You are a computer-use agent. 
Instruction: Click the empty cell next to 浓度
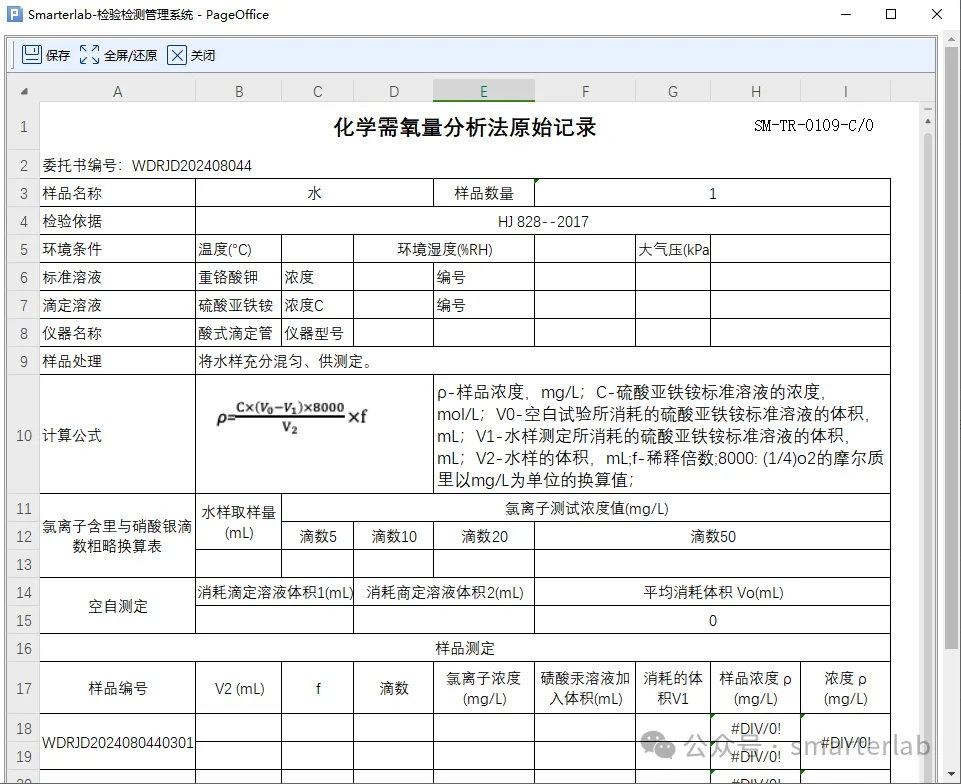click(393, 277)
